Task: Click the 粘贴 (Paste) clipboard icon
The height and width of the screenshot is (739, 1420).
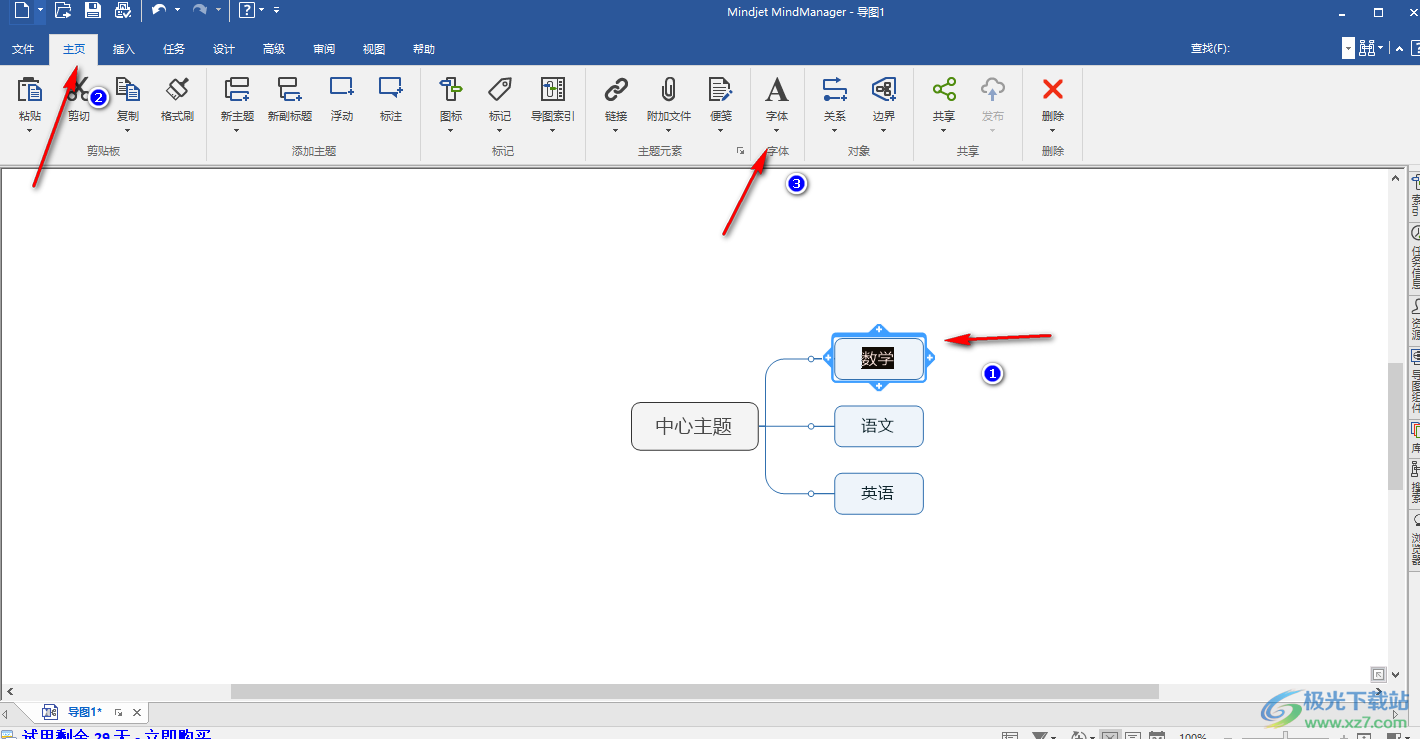Action: point(30,90)
